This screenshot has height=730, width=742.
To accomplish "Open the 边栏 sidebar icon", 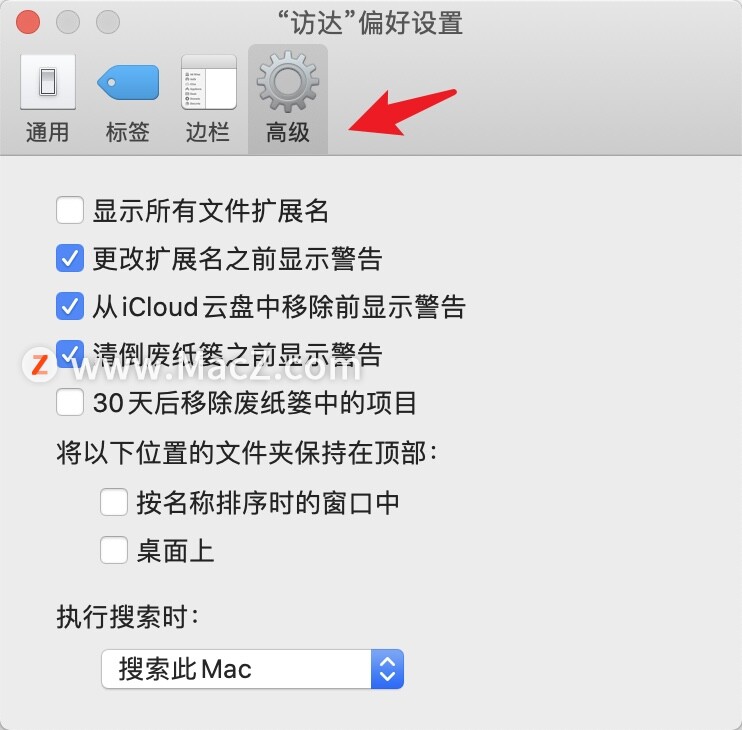I will click(x=209, y=82).
